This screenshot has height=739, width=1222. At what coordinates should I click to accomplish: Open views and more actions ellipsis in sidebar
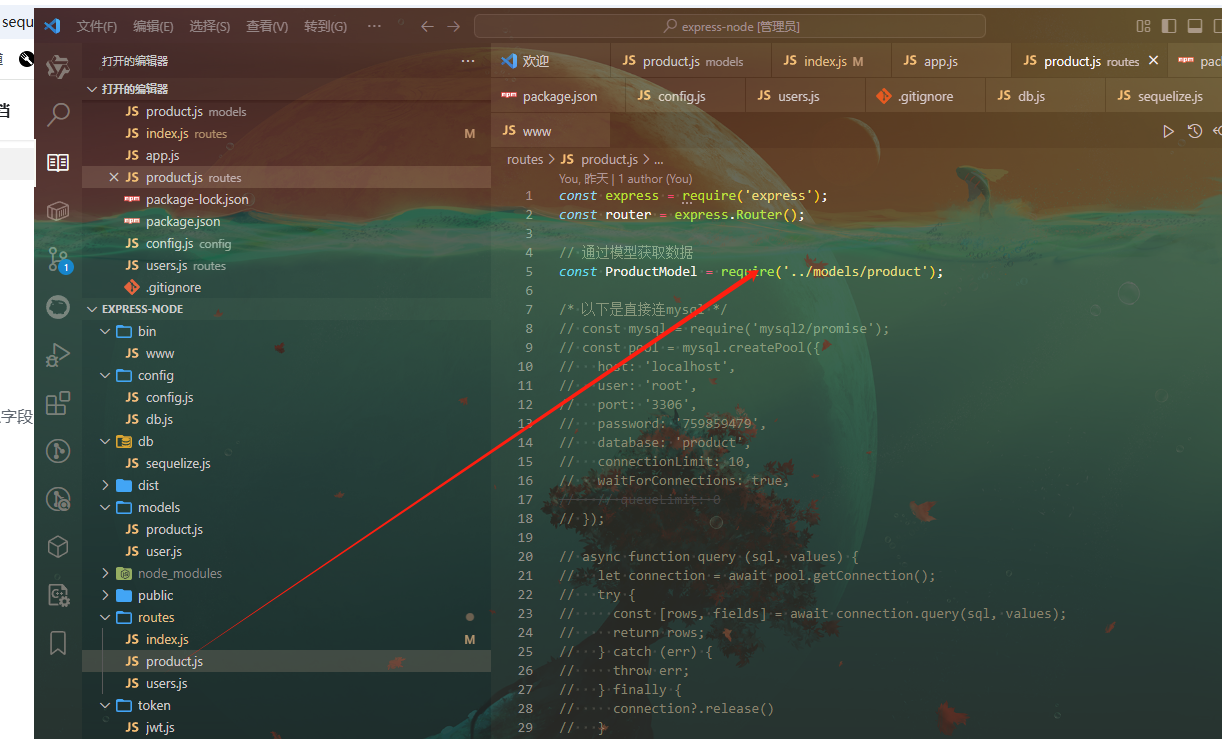click(x=468, y=61)
